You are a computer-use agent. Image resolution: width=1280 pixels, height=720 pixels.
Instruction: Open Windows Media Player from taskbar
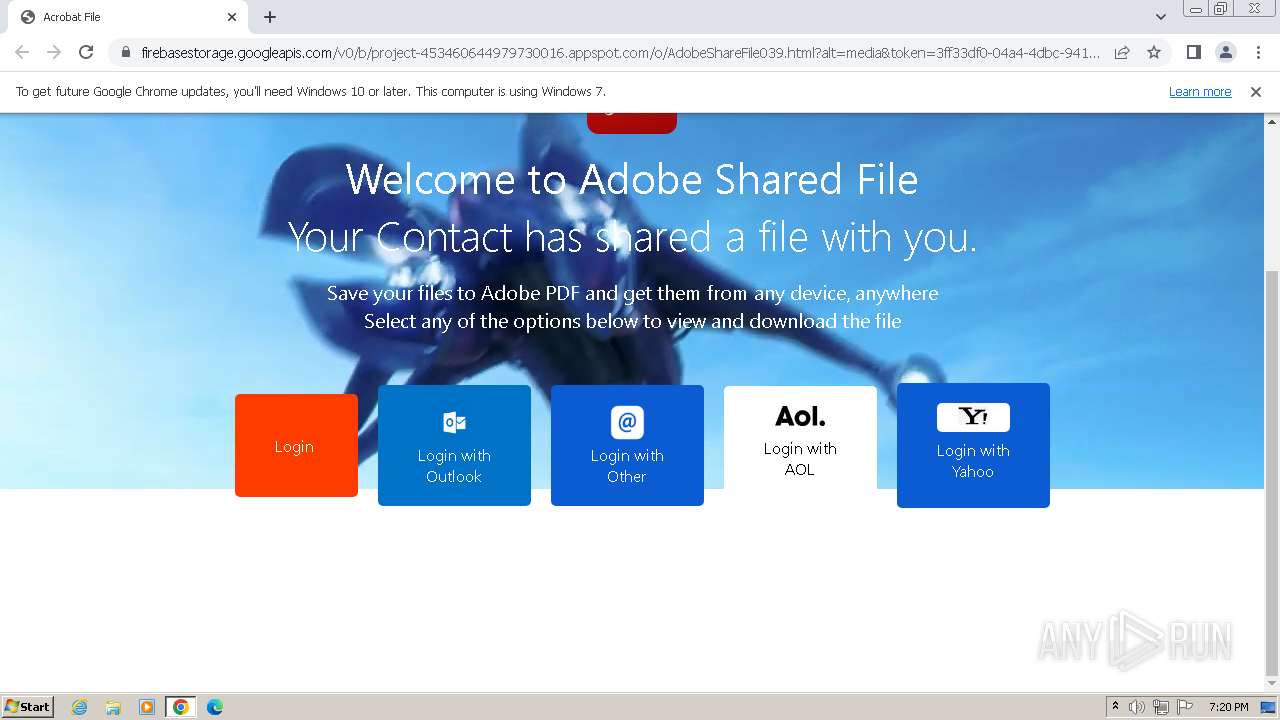coord(147,707)
